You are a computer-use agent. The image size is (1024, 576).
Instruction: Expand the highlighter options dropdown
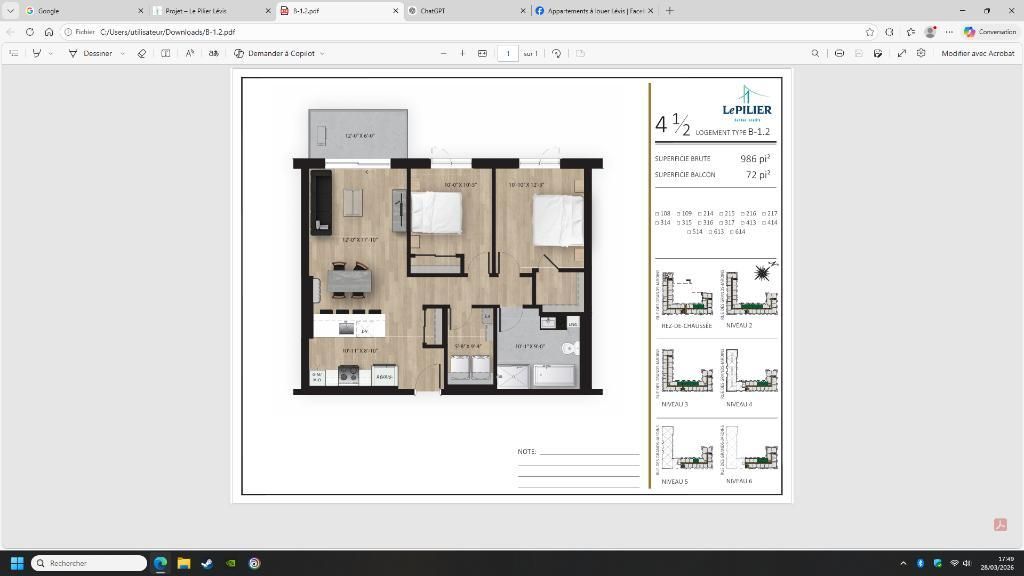pyautogui.click(x=50, y=53)
